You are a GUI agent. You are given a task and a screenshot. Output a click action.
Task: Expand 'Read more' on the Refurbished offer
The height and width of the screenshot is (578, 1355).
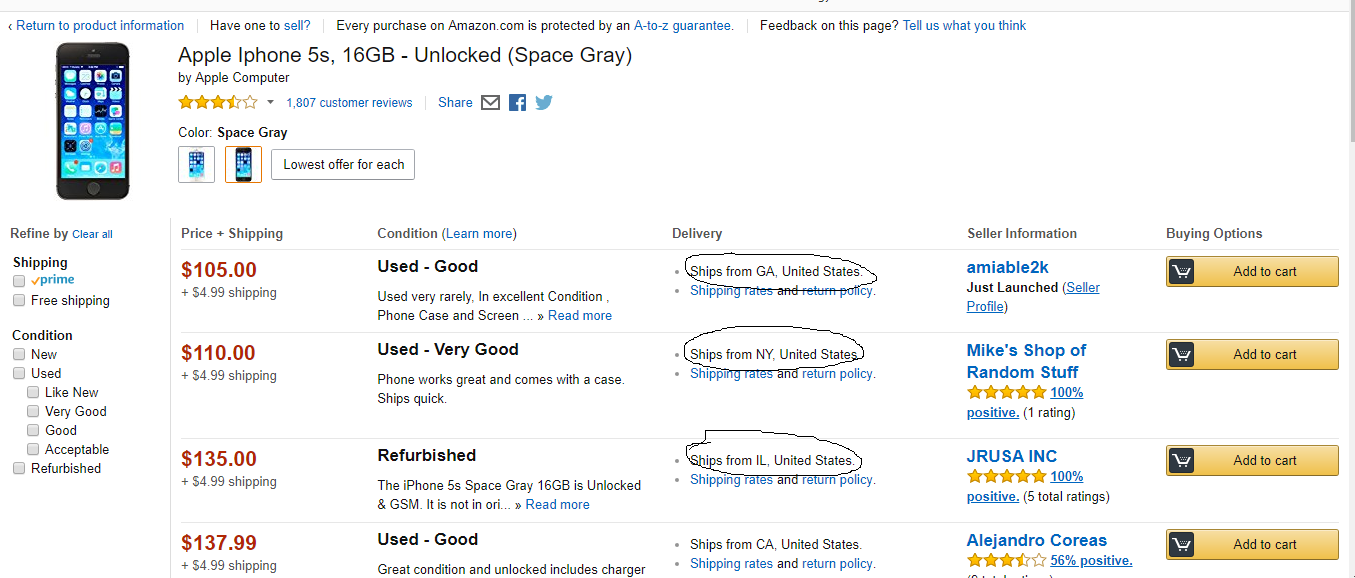coord(557,504)
